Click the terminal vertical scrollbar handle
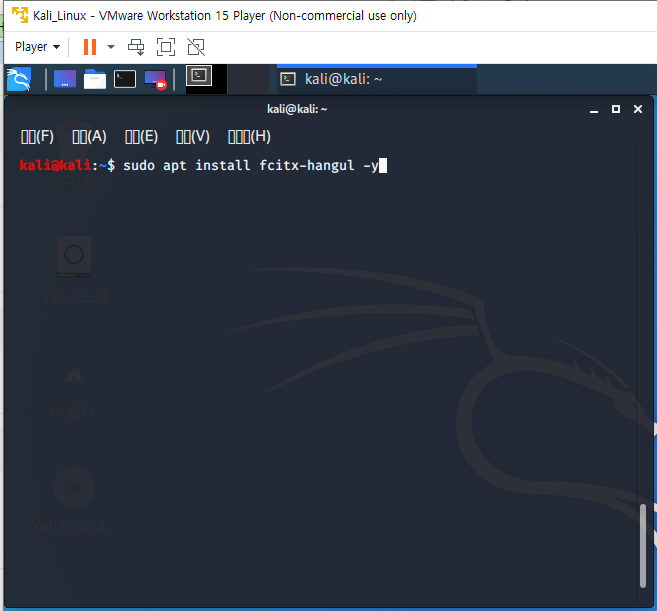The height and width of the screenshot is (611, 657). click(x=643, y=546)
